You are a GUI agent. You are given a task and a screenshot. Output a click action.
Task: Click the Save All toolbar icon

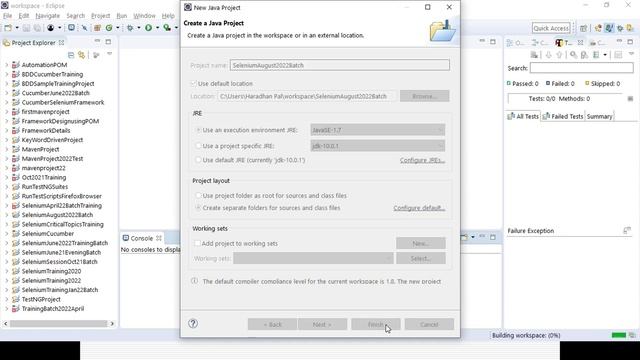click(x=37, y=28)
